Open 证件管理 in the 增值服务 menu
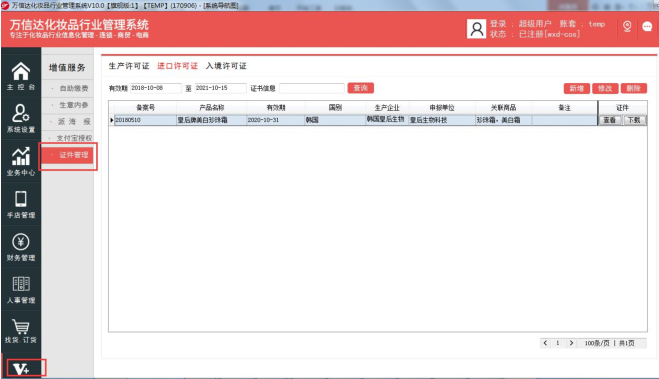This screenshot has width=659, height=379. (x=68, y=155)
